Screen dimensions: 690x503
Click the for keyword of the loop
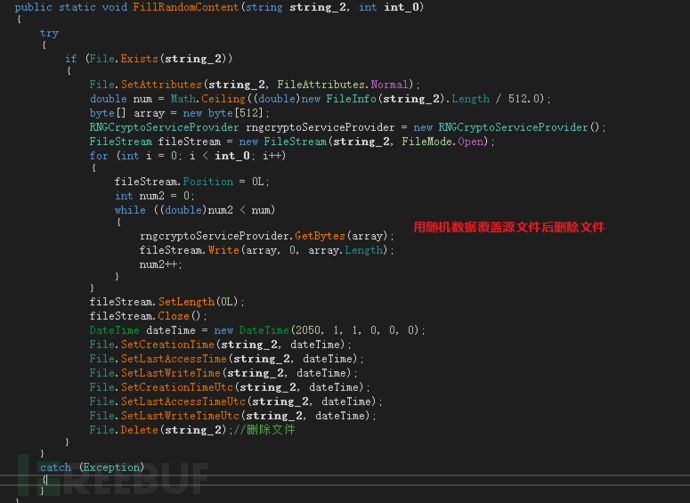[x=99, y=156]
